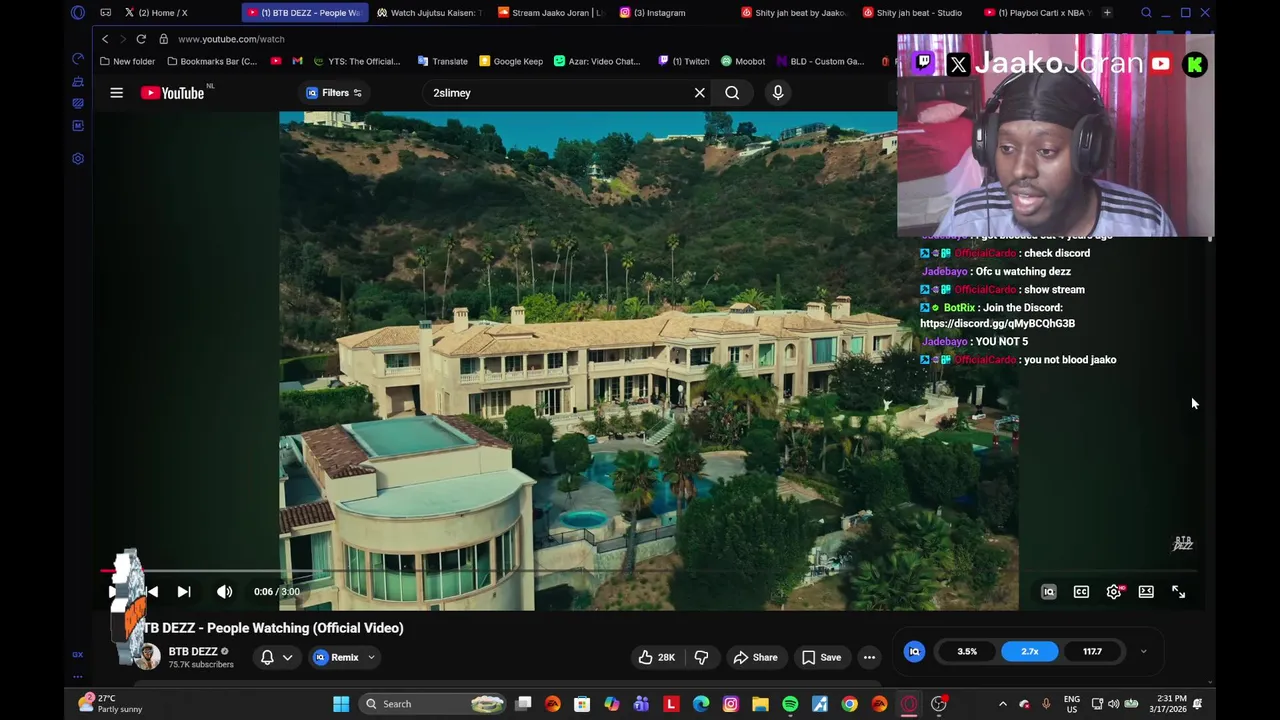Open the player settings gear
Screen dimensions: 1280x720
1114,592
